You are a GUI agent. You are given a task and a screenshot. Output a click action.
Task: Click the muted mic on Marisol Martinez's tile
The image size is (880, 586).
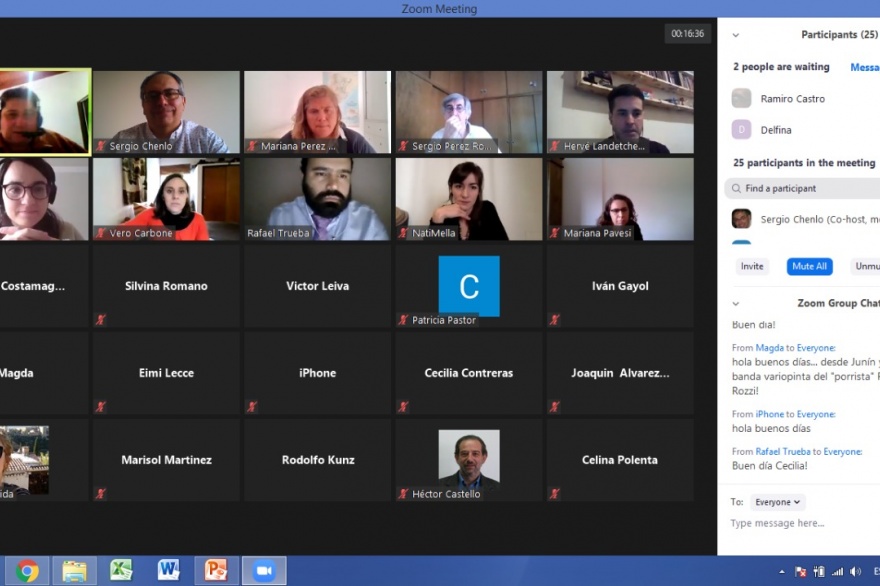tap(101, 494)
